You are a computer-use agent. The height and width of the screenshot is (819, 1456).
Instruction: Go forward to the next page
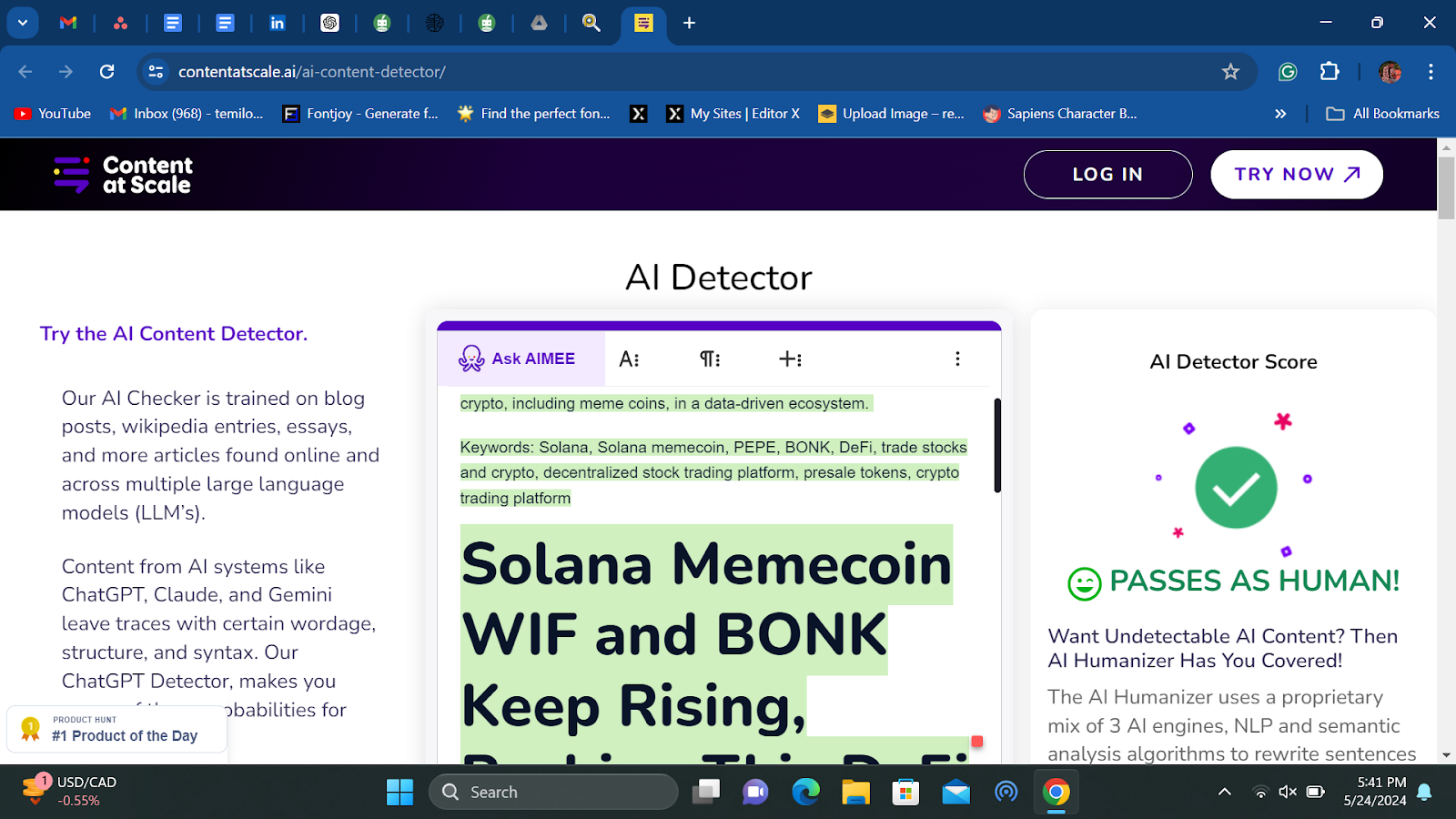[x=66, y=72]
